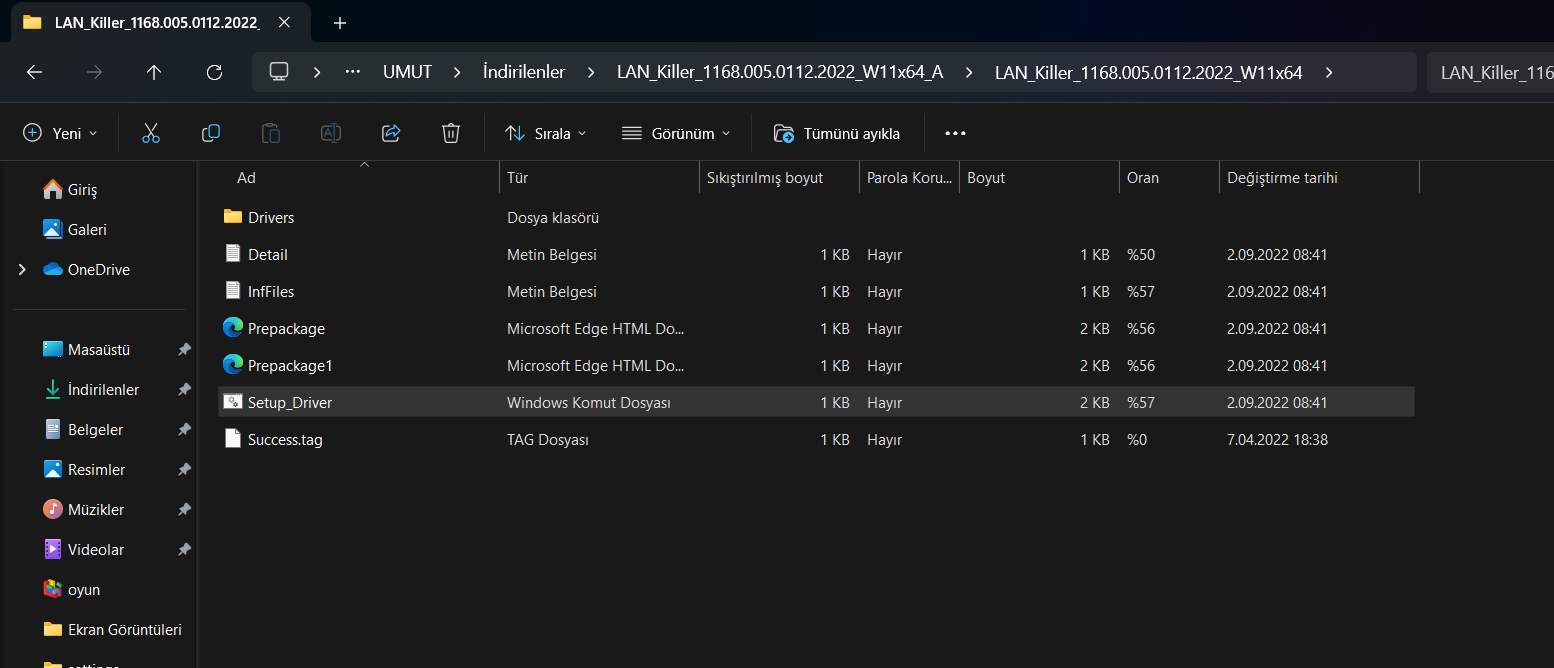Open the Sırala sort dropdown
This screenshot has height=668, width=1554.
pos(546,133)
